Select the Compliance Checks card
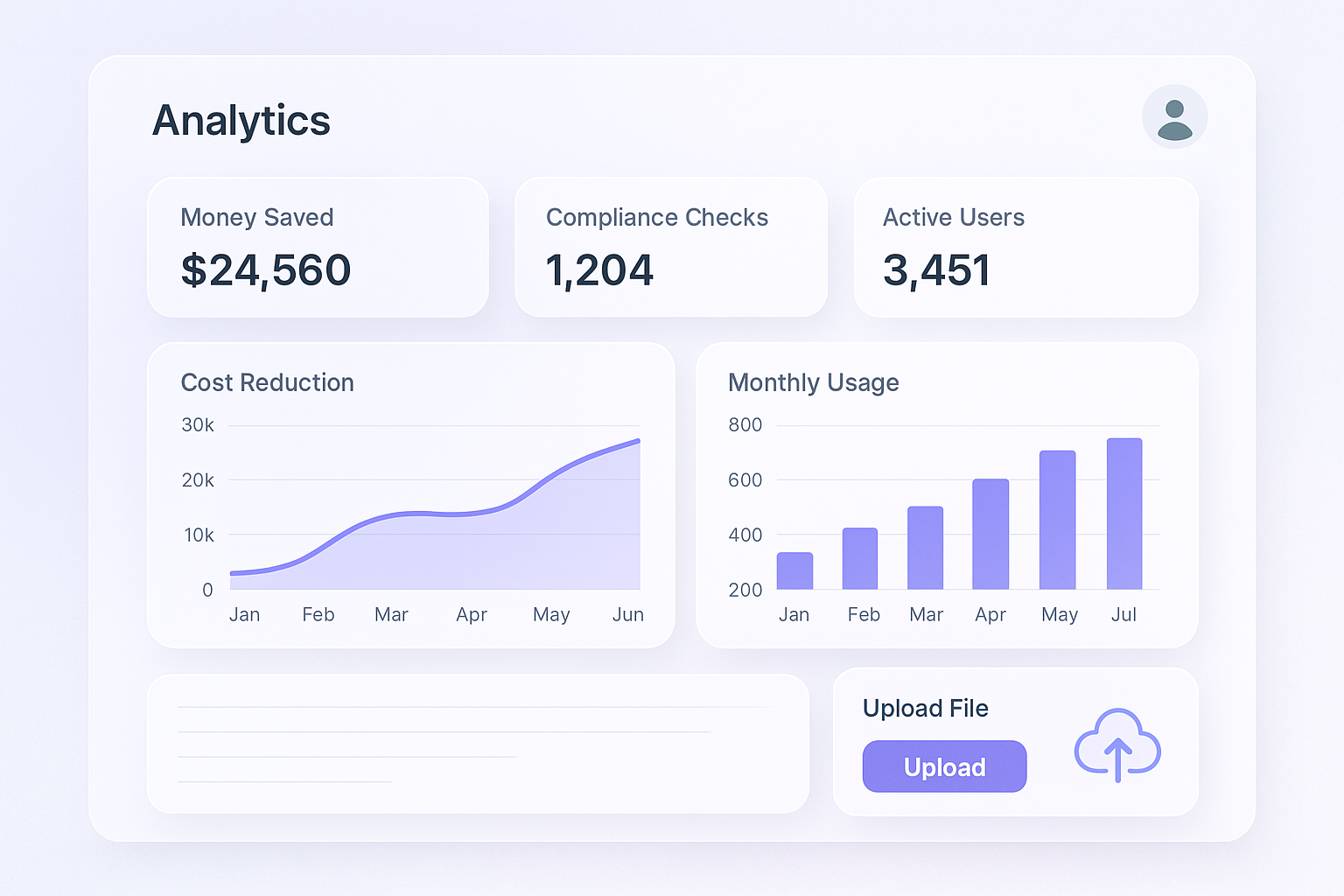Screen dimensions: 1344x896 point(670,248)
